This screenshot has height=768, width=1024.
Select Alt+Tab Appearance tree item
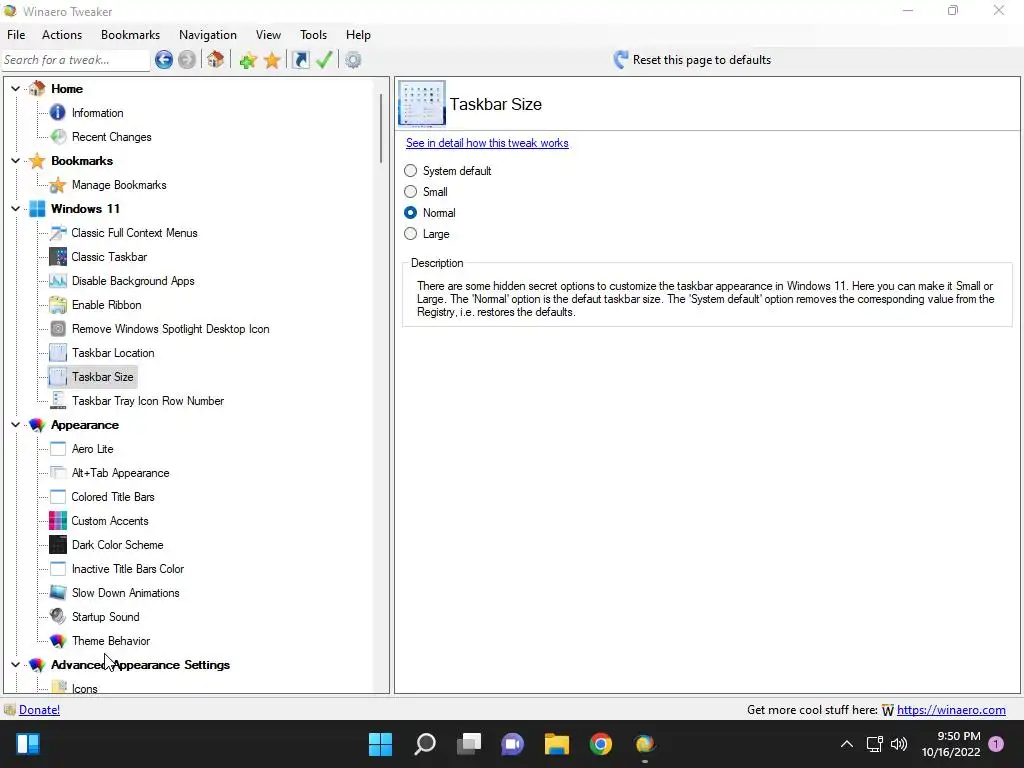pyautogui.click(x=121, y=473)
